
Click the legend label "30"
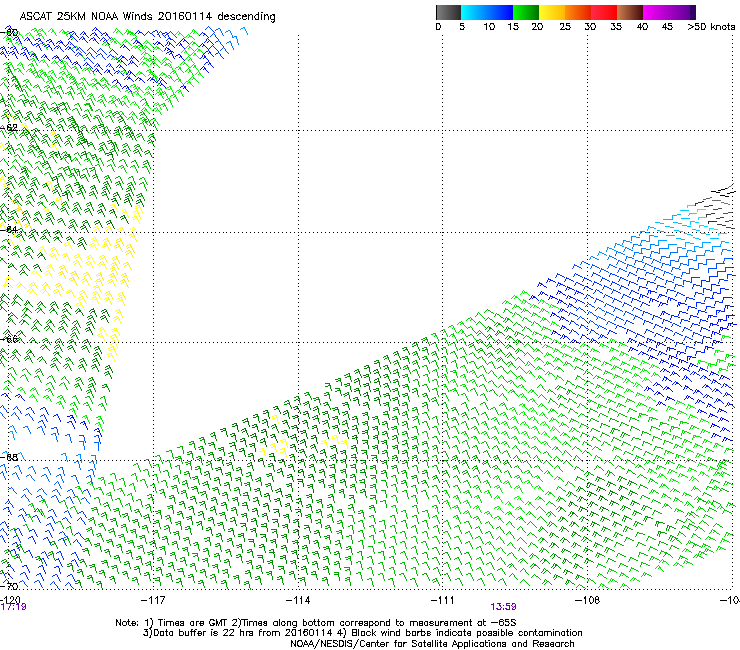click(x=590, y=27)
